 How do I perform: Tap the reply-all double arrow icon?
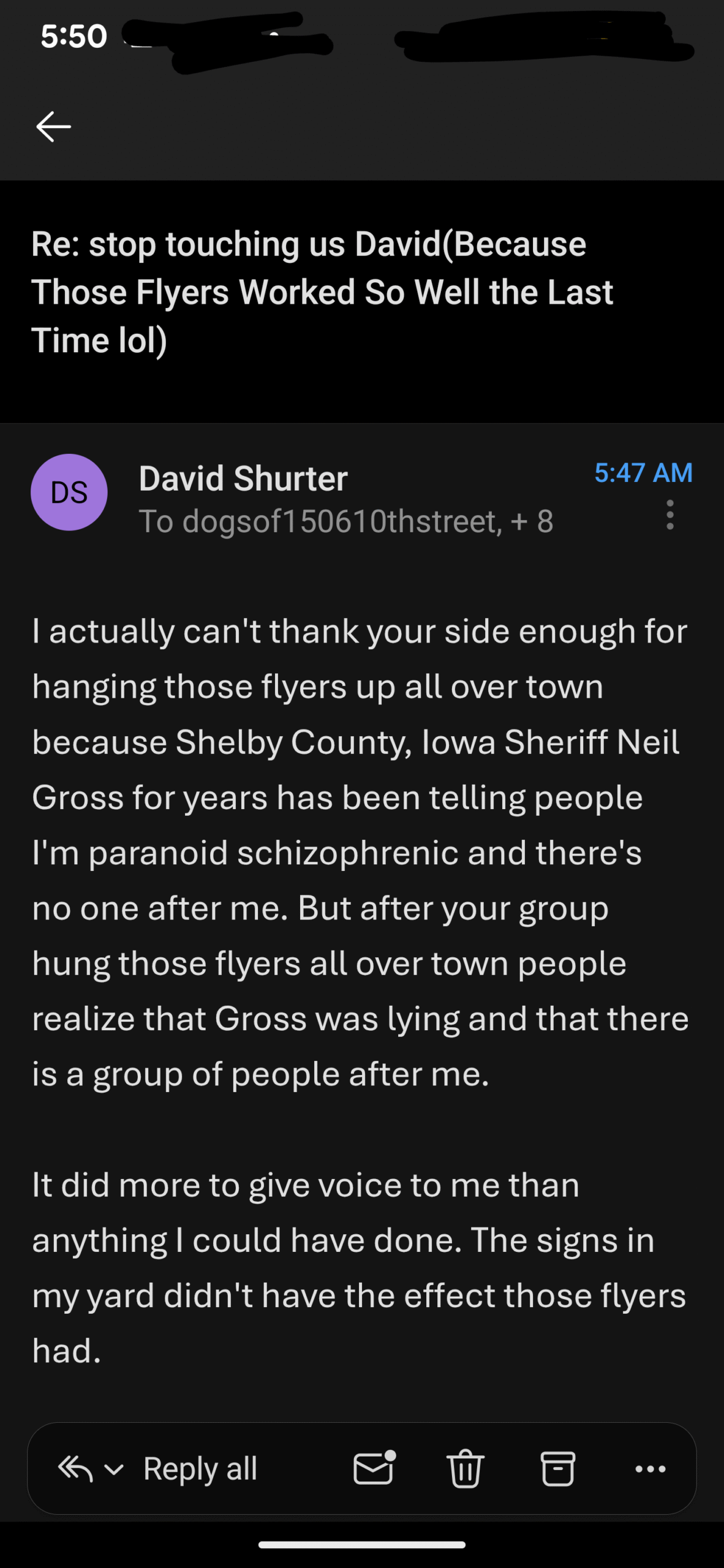[x=75, y=1469]
